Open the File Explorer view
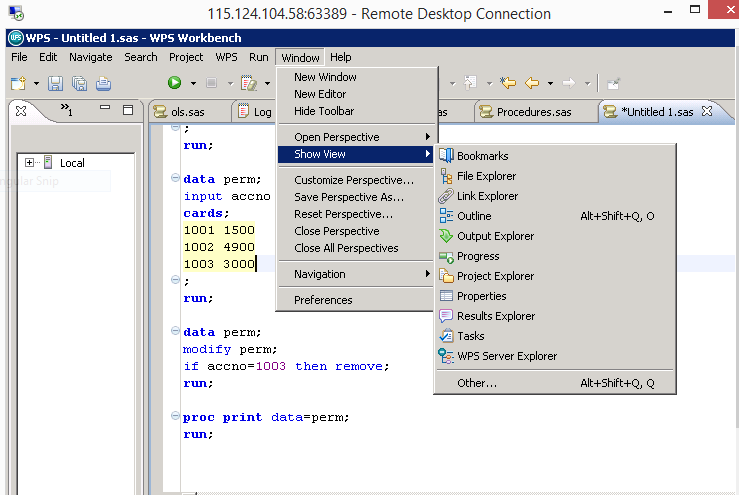739x495 pixels. pyautogui.click(x=486, y=176)
